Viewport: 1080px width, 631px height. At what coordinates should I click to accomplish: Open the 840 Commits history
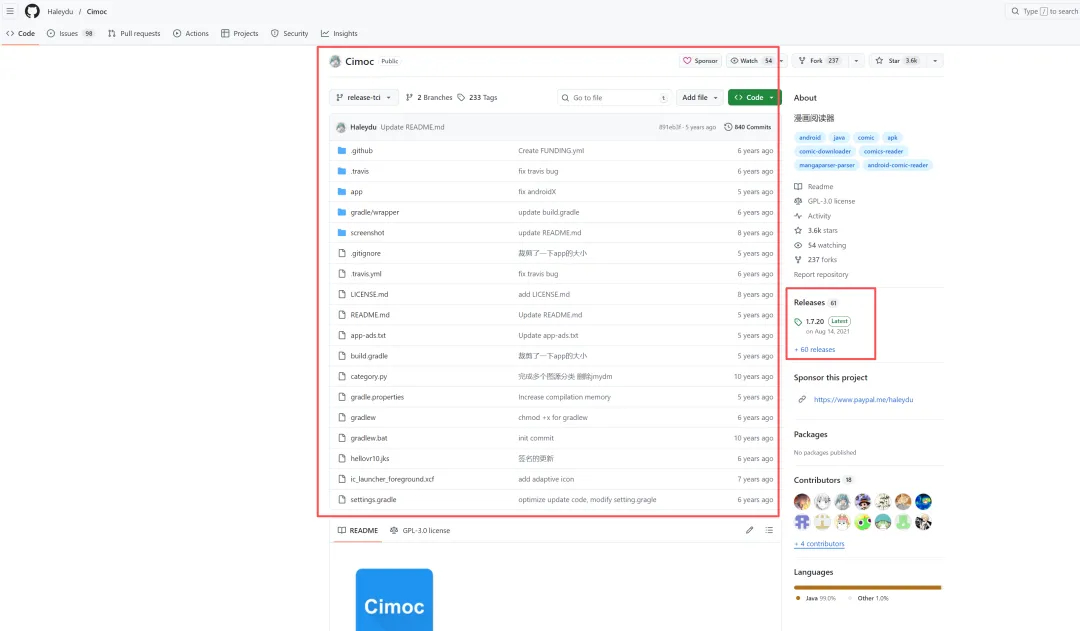point(747,127)
